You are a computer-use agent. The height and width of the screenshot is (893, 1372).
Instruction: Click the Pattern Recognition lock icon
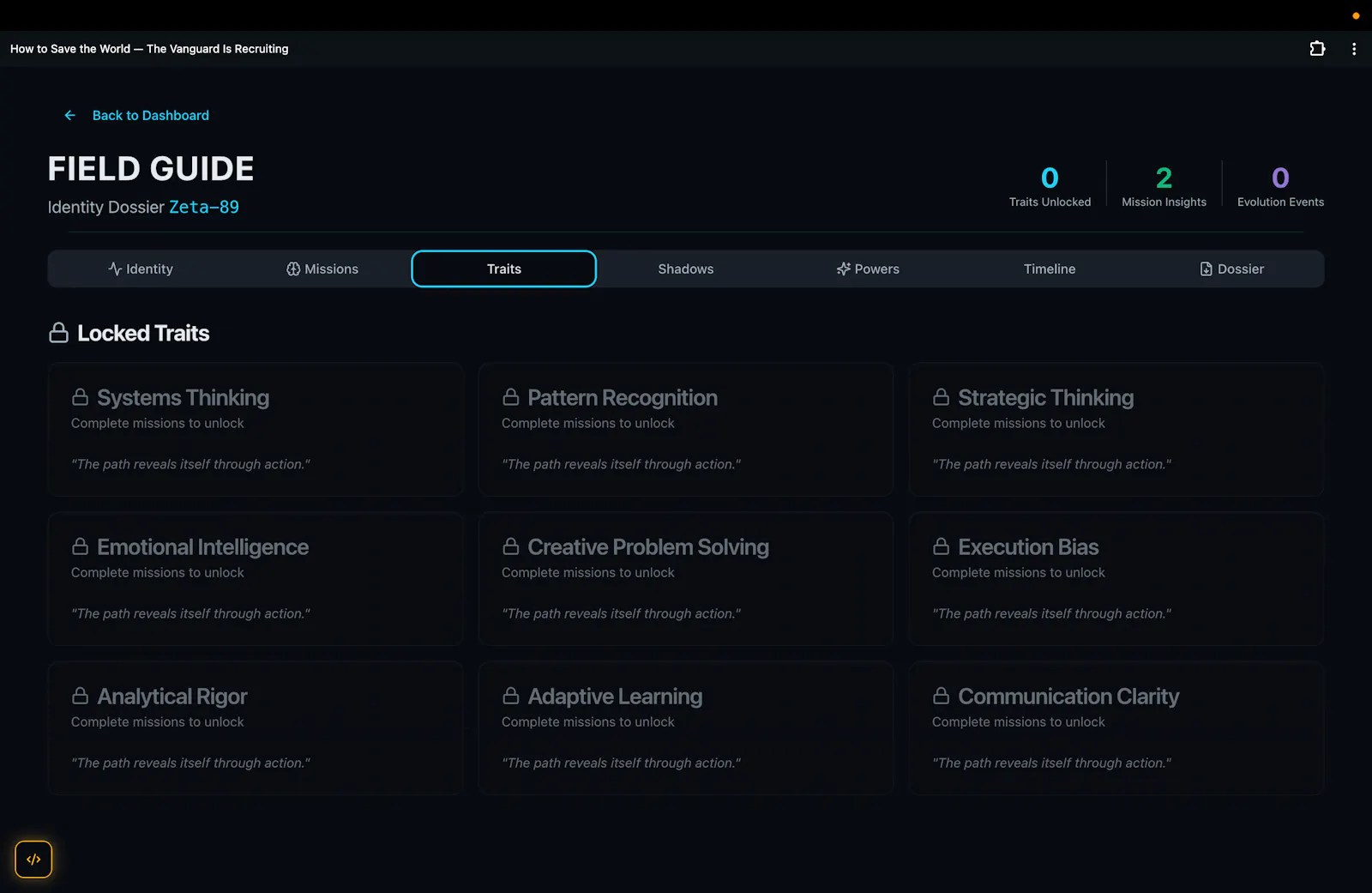[510, 397]
